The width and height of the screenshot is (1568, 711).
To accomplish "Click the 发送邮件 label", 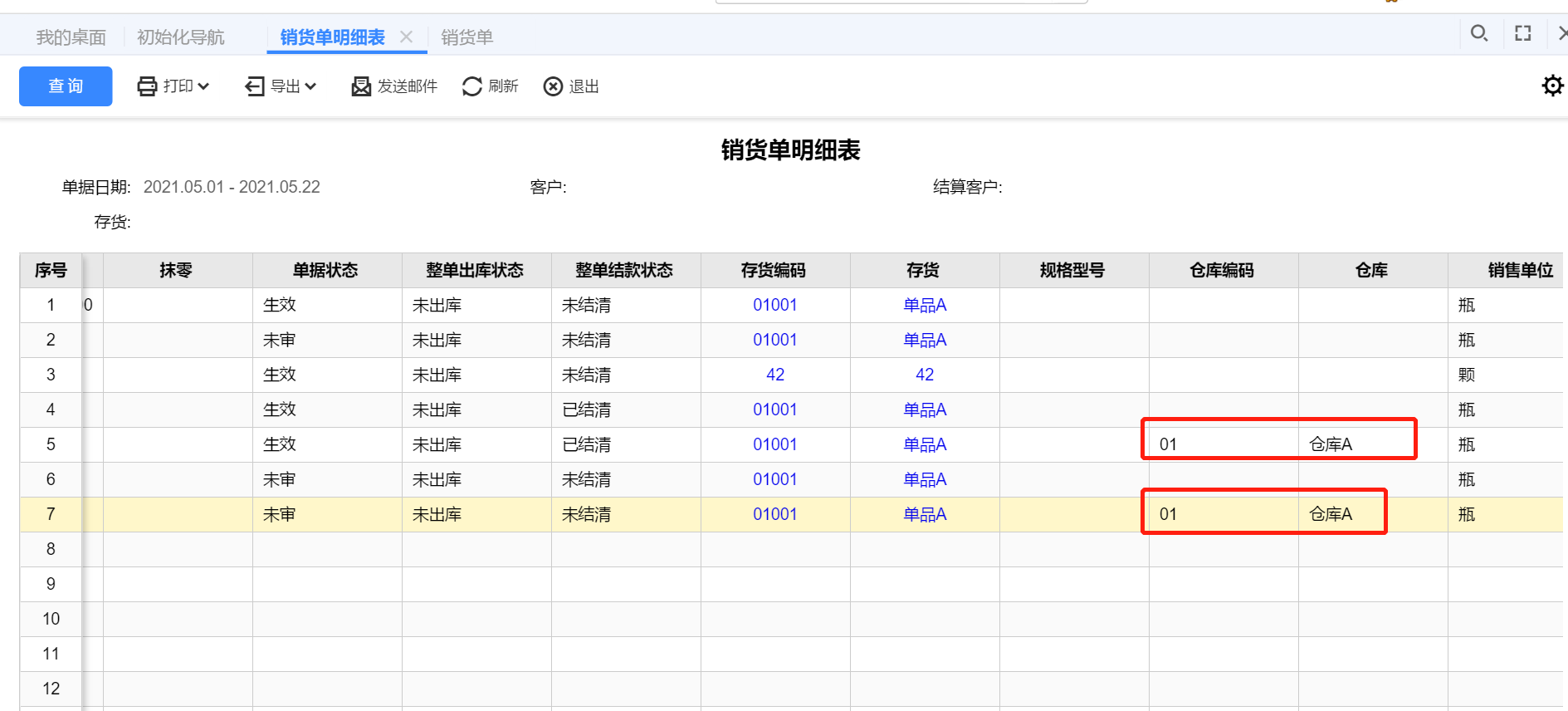I will click(408, 86).
